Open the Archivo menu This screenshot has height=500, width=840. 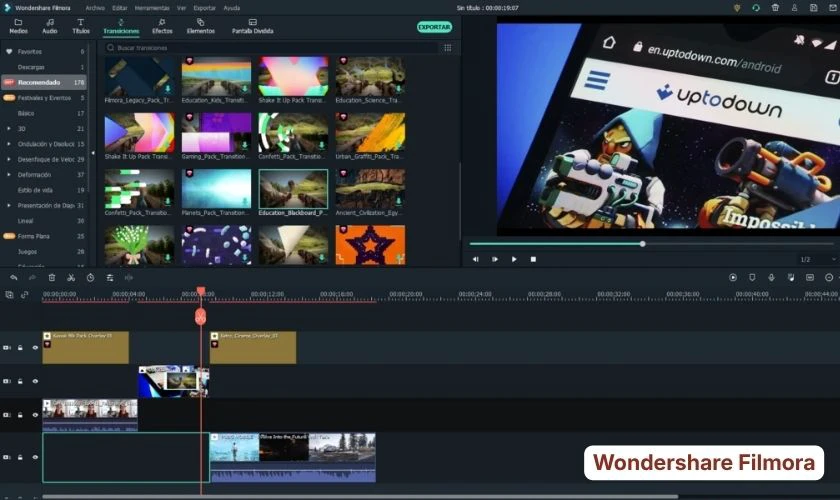[x=95, y=8]
